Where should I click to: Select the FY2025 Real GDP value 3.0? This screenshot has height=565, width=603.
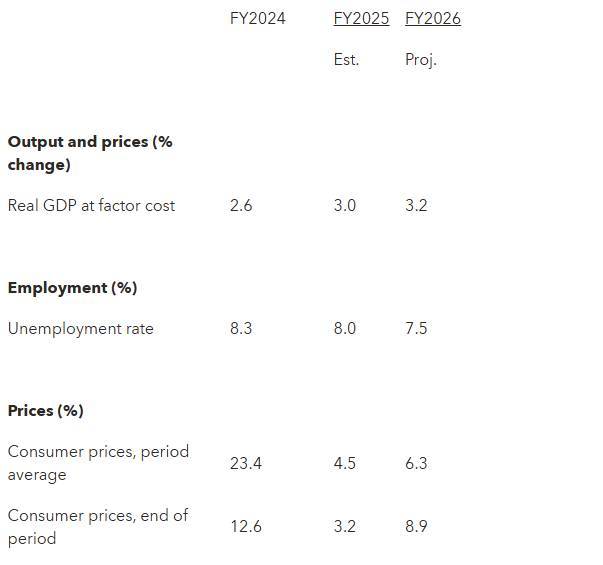click(x=345, y=205)
